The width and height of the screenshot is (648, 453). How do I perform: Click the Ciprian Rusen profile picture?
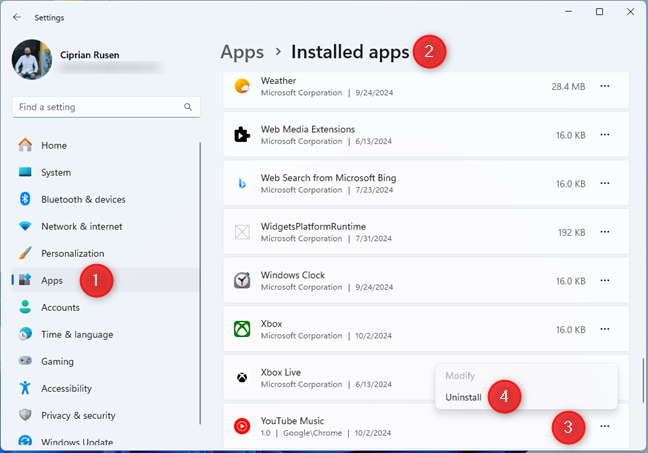click(x=32, y=60)
